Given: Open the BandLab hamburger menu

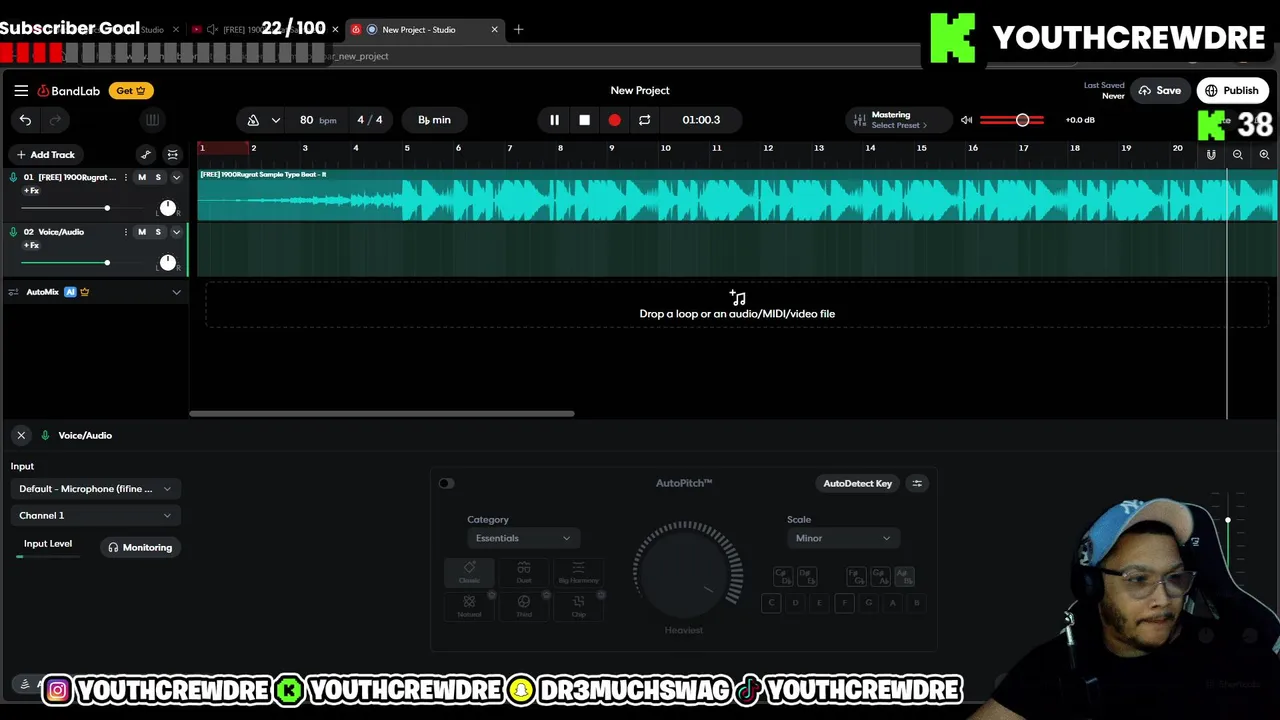Looking at the screenshot, I should pyautogui.click(x=21, y=90).
